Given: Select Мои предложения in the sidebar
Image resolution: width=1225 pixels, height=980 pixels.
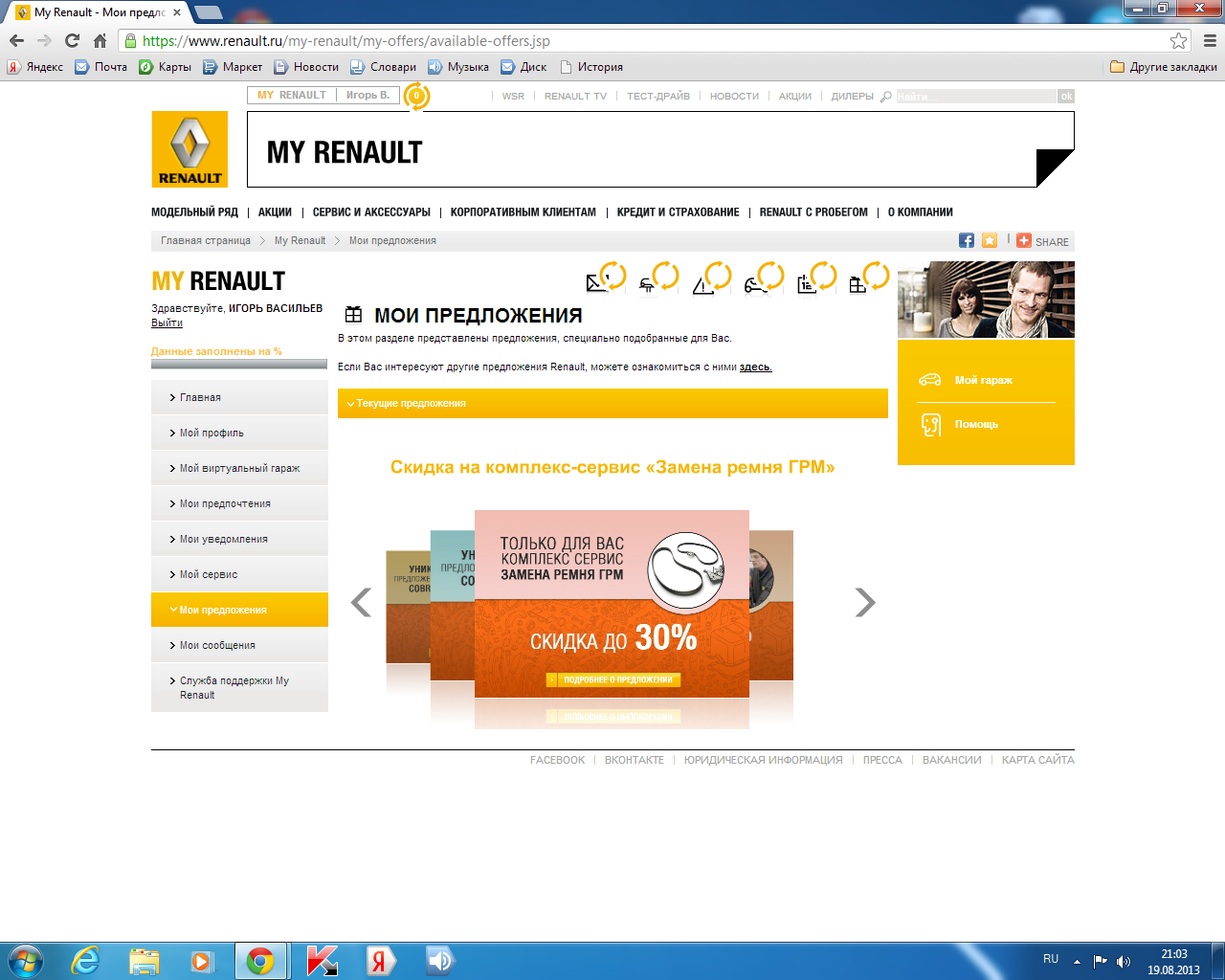Looking at the screenshot, I should [x=239, y=610].
